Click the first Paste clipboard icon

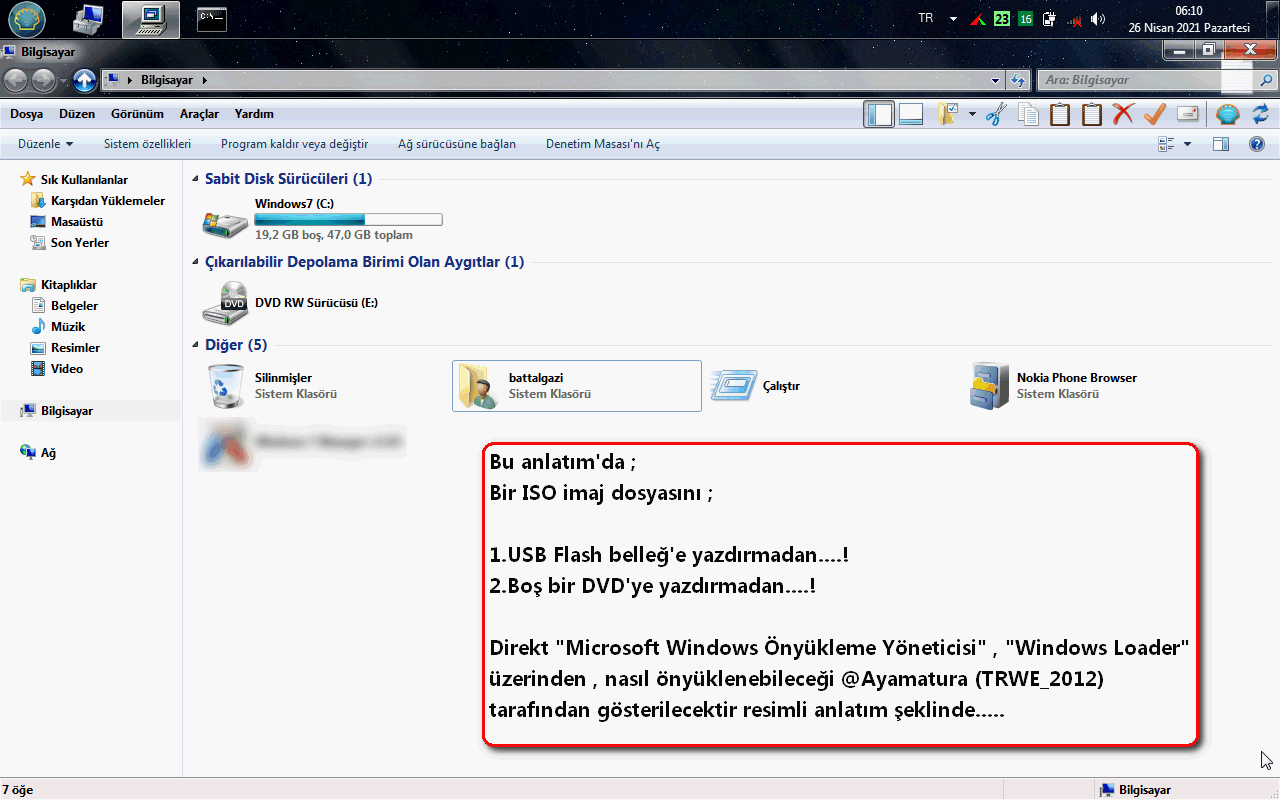[1060, 114]
